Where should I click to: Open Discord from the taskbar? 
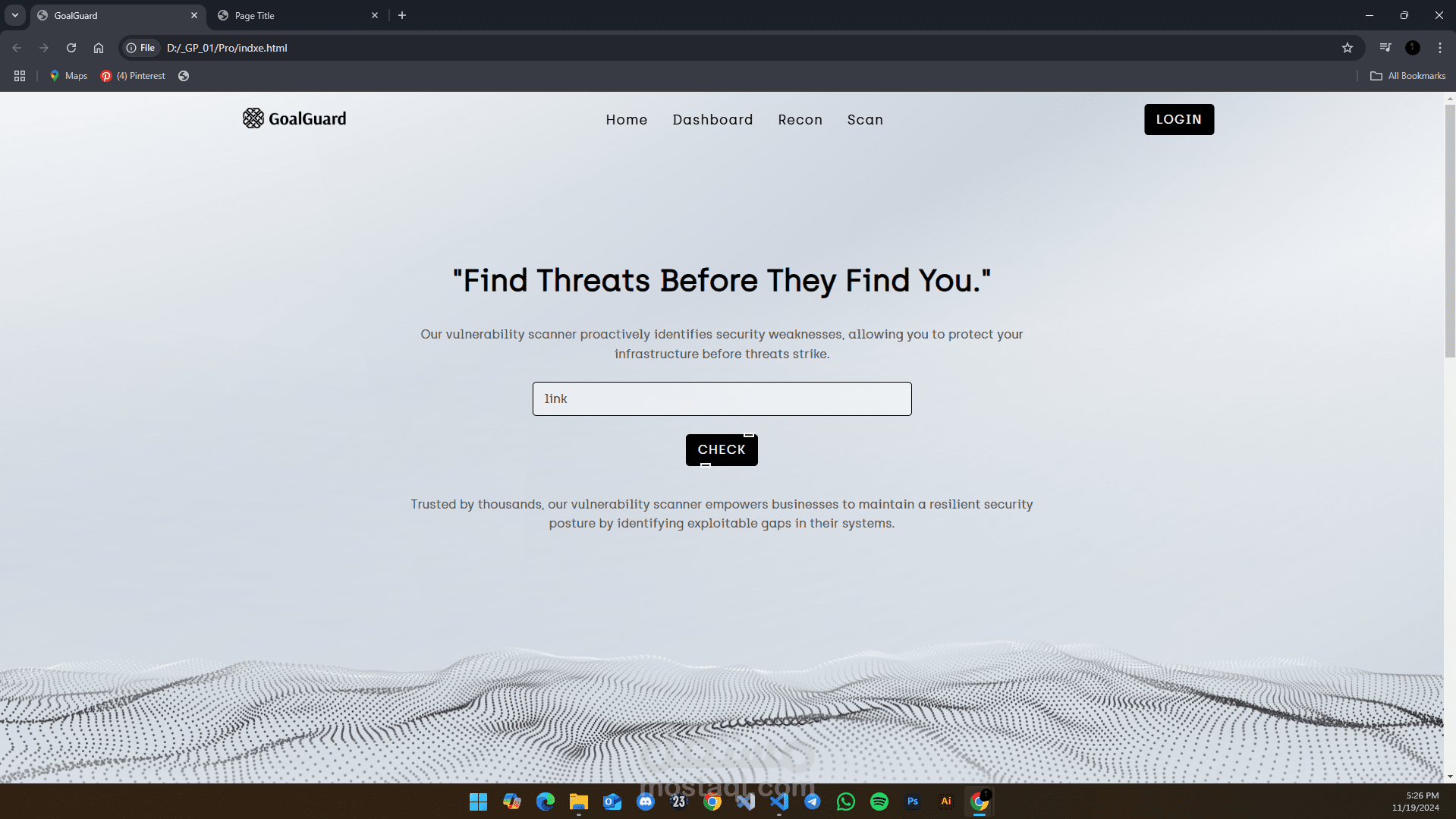[x=646, y=802]
